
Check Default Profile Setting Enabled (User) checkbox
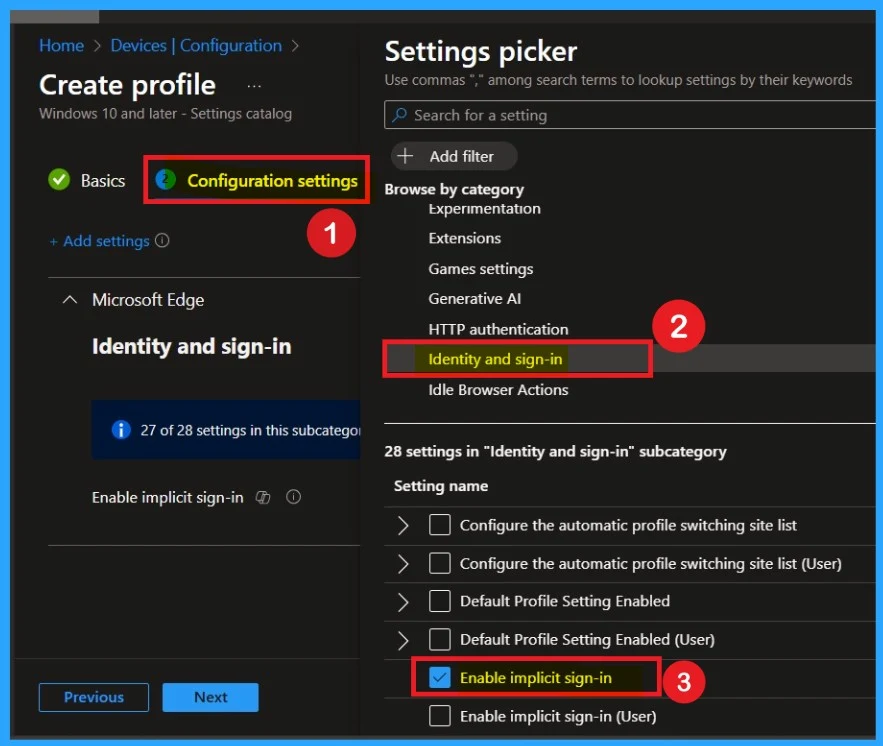coord(440,639)
